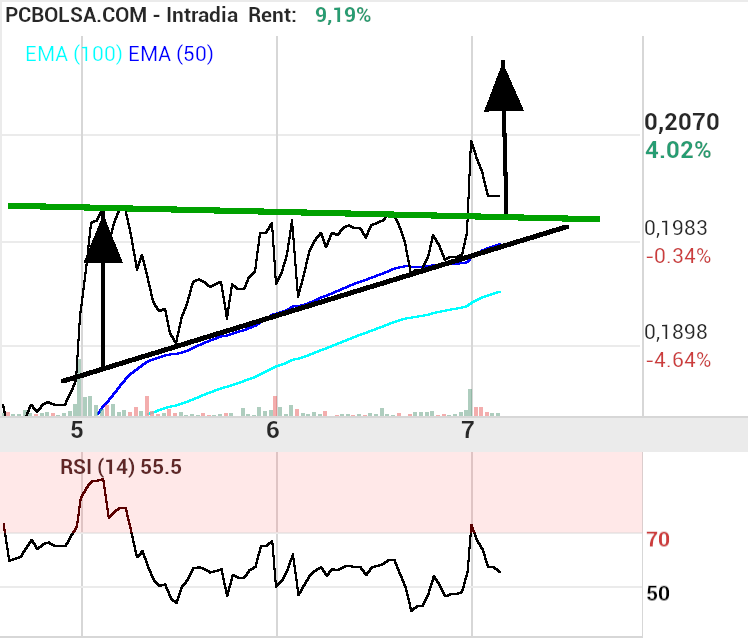Click day 7 on the time axis

click(468, 431)
